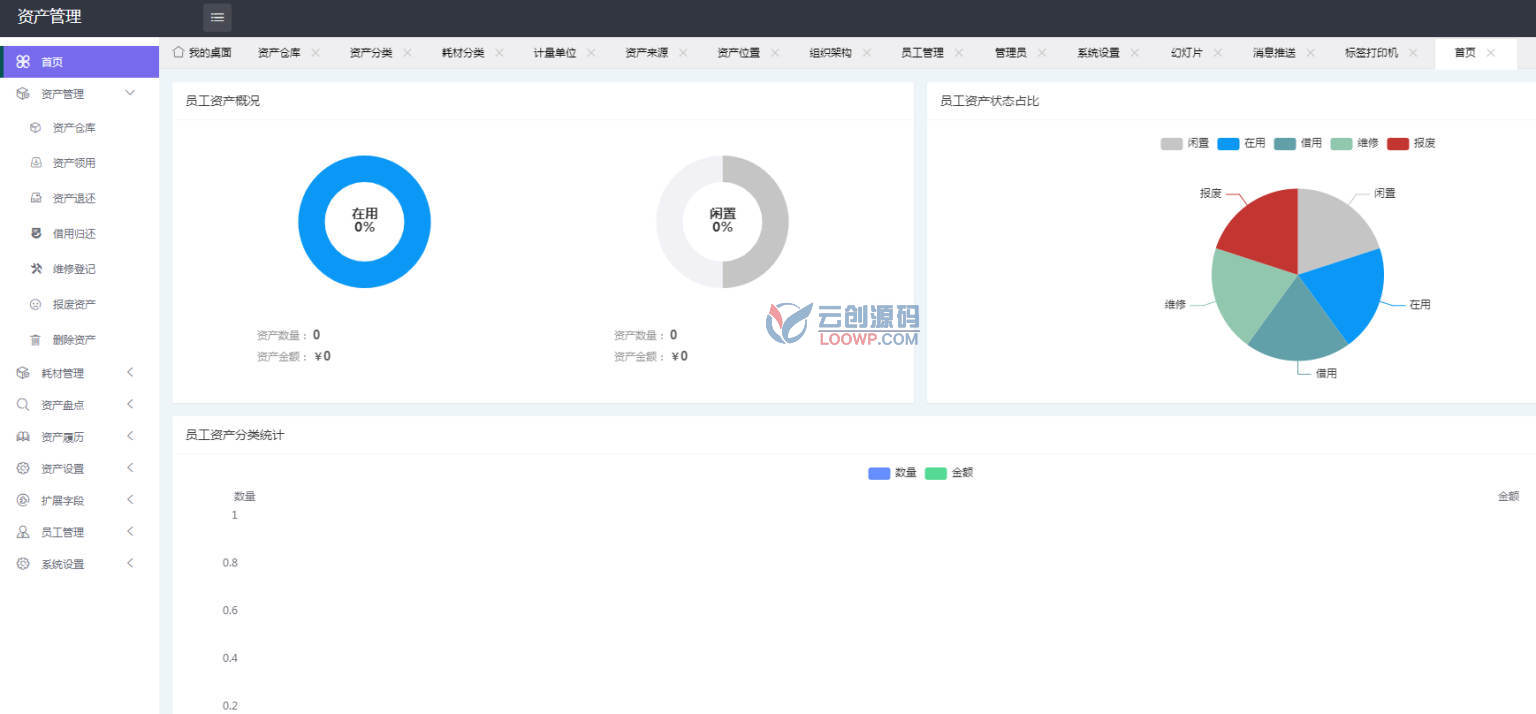The width and height of the screenshot is (1536, 714).
Task: Click the 借用归还 icon in the sidebar
Action: [x=35, y=233]
